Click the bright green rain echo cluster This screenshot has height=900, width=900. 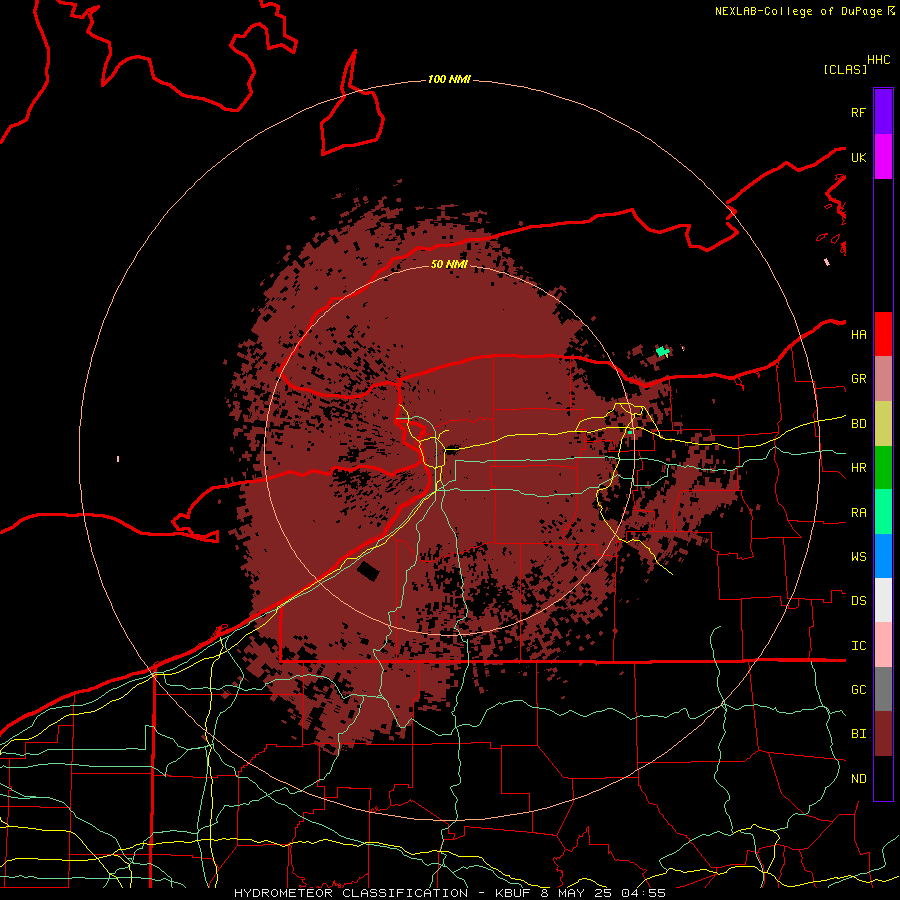[663, 351]
